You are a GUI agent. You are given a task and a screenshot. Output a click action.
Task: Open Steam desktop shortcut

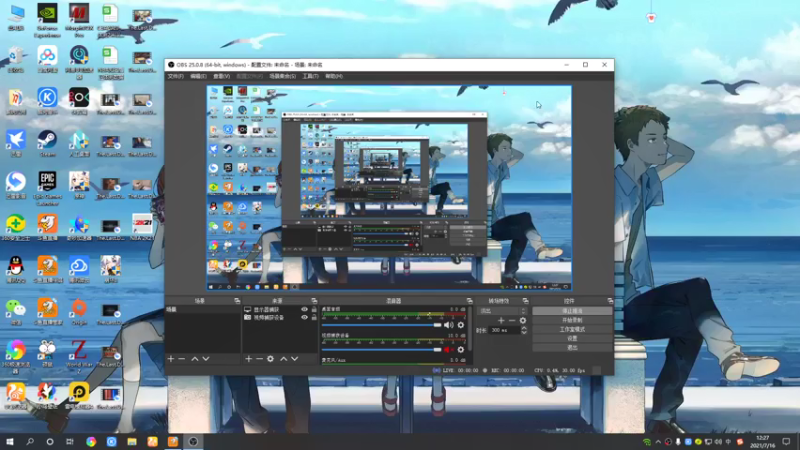click(x=47, y=143)
